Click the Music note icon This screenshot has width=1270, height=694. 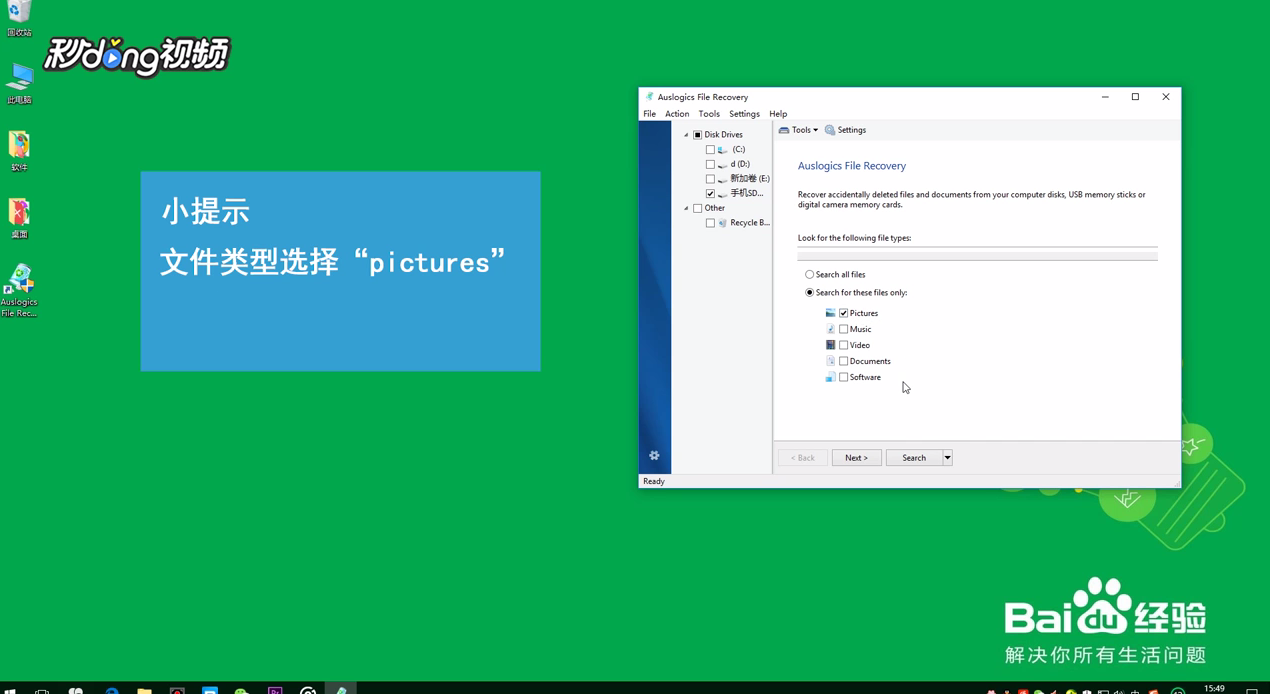(x=830, y=329)
